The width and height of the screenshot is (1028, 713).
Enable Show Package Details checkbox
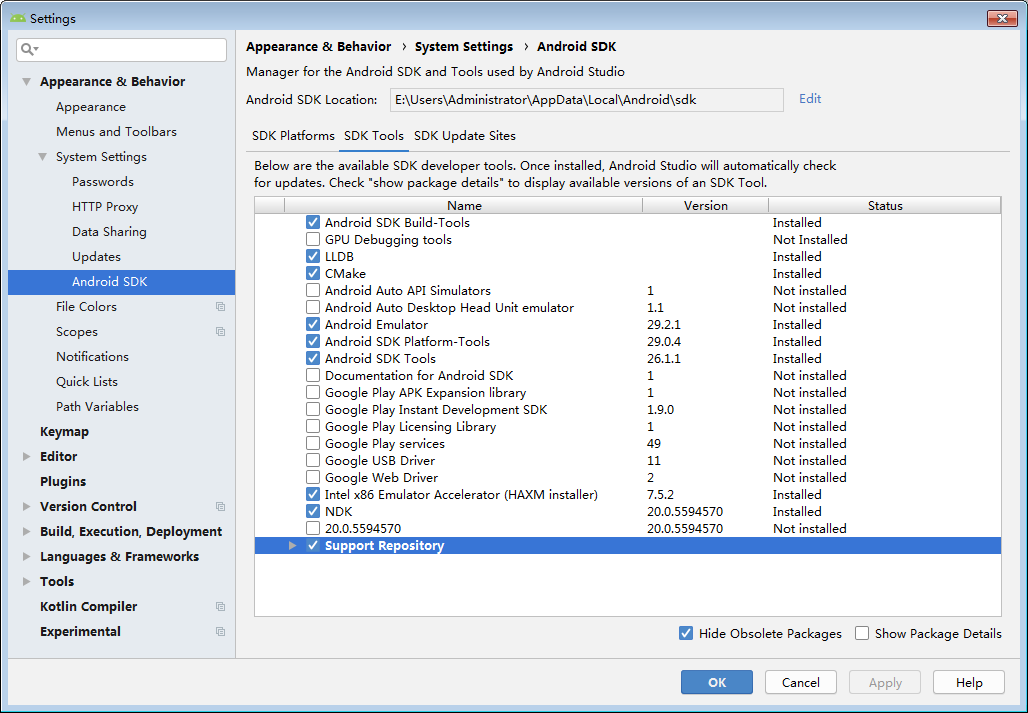tap(862, 633)
